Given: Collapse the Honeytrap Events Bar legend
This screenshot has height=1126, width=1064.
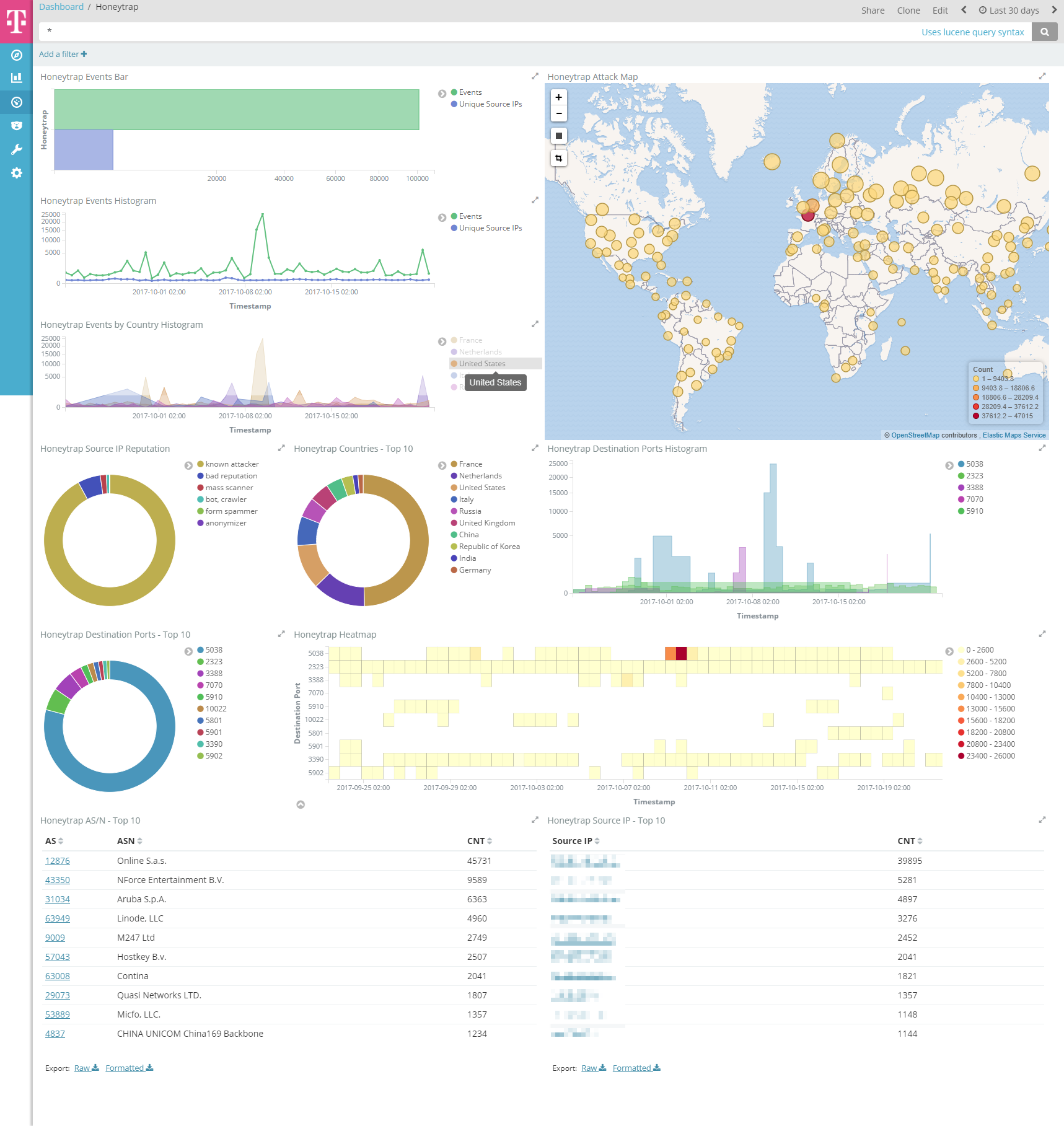Looking at the screenshot, I should (442, 94).
